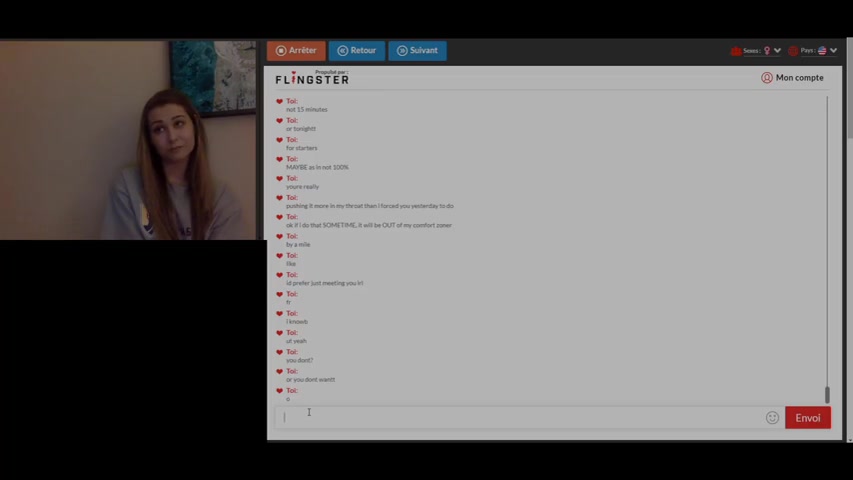Click the webcam video thumbnail
Viewport: 853px width, 480px height.
[128, 140]
